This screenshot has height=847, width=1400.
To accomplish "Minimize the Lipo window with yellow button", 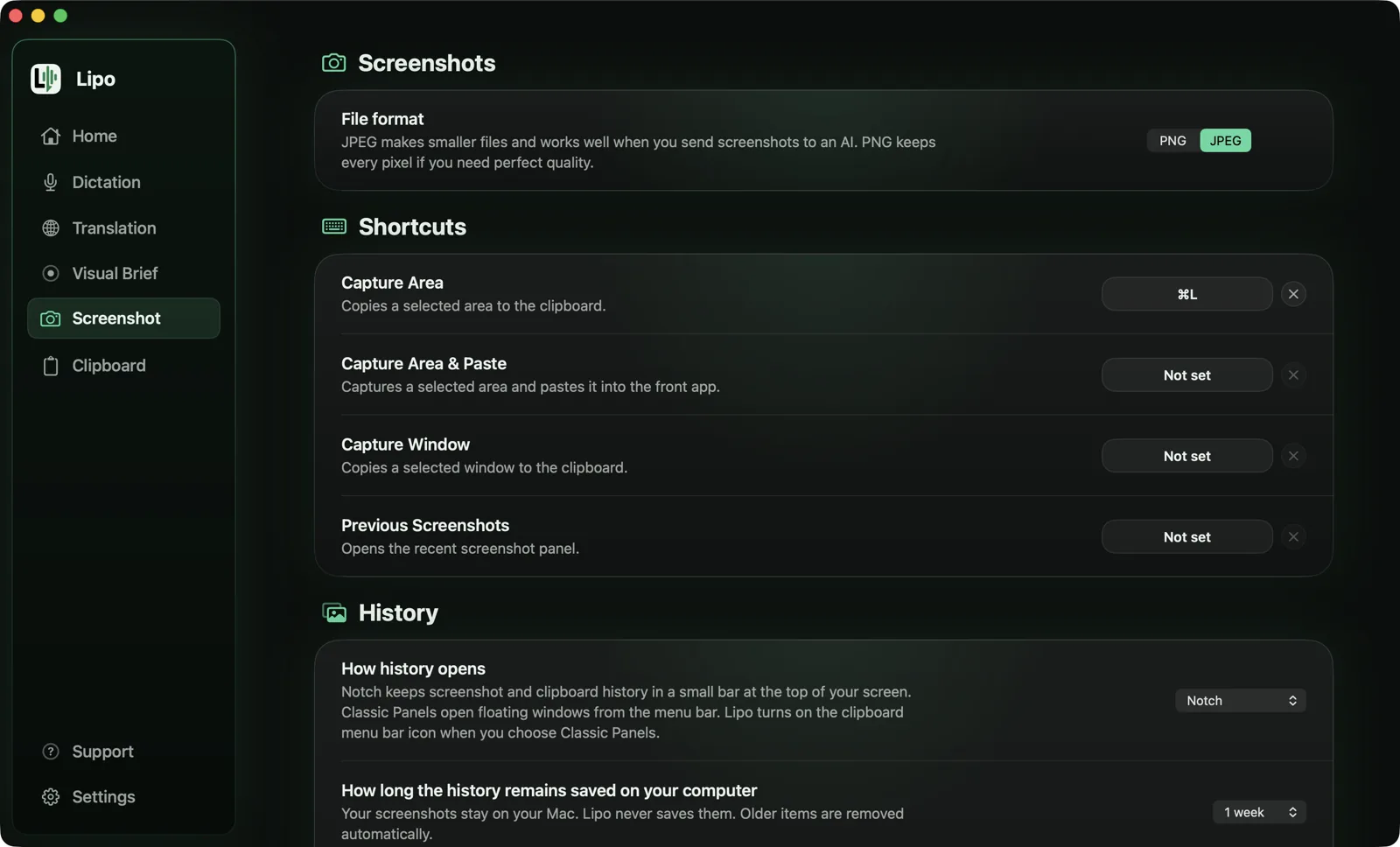I will 38,16.
